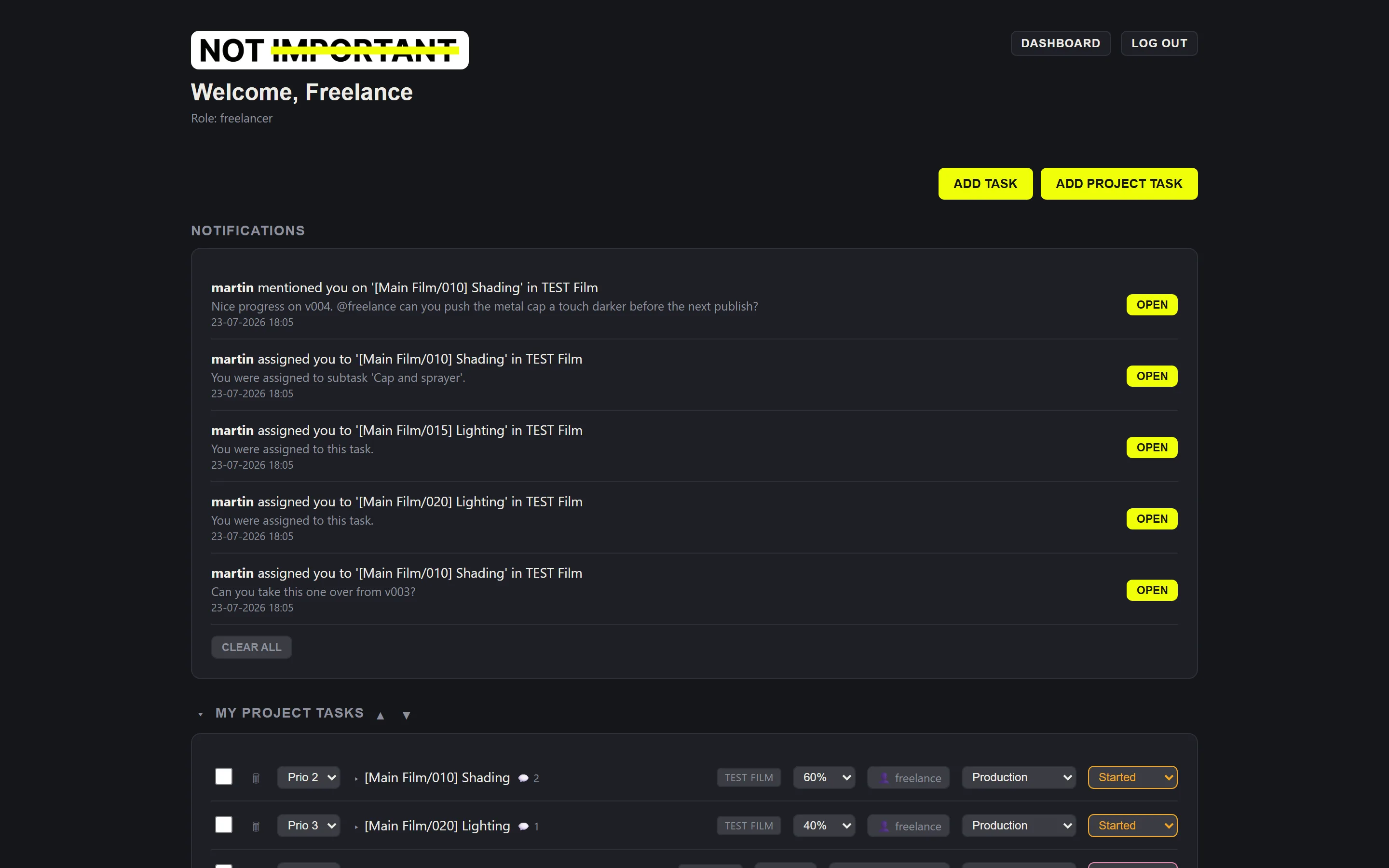Click the Add Project Task button
Screen dimensions: 1389x868
click(x=1118, y=184)
